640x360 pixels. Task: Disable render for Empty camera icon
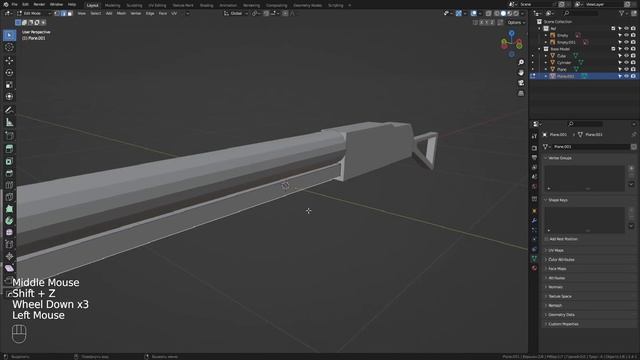[x=633, y=36]
